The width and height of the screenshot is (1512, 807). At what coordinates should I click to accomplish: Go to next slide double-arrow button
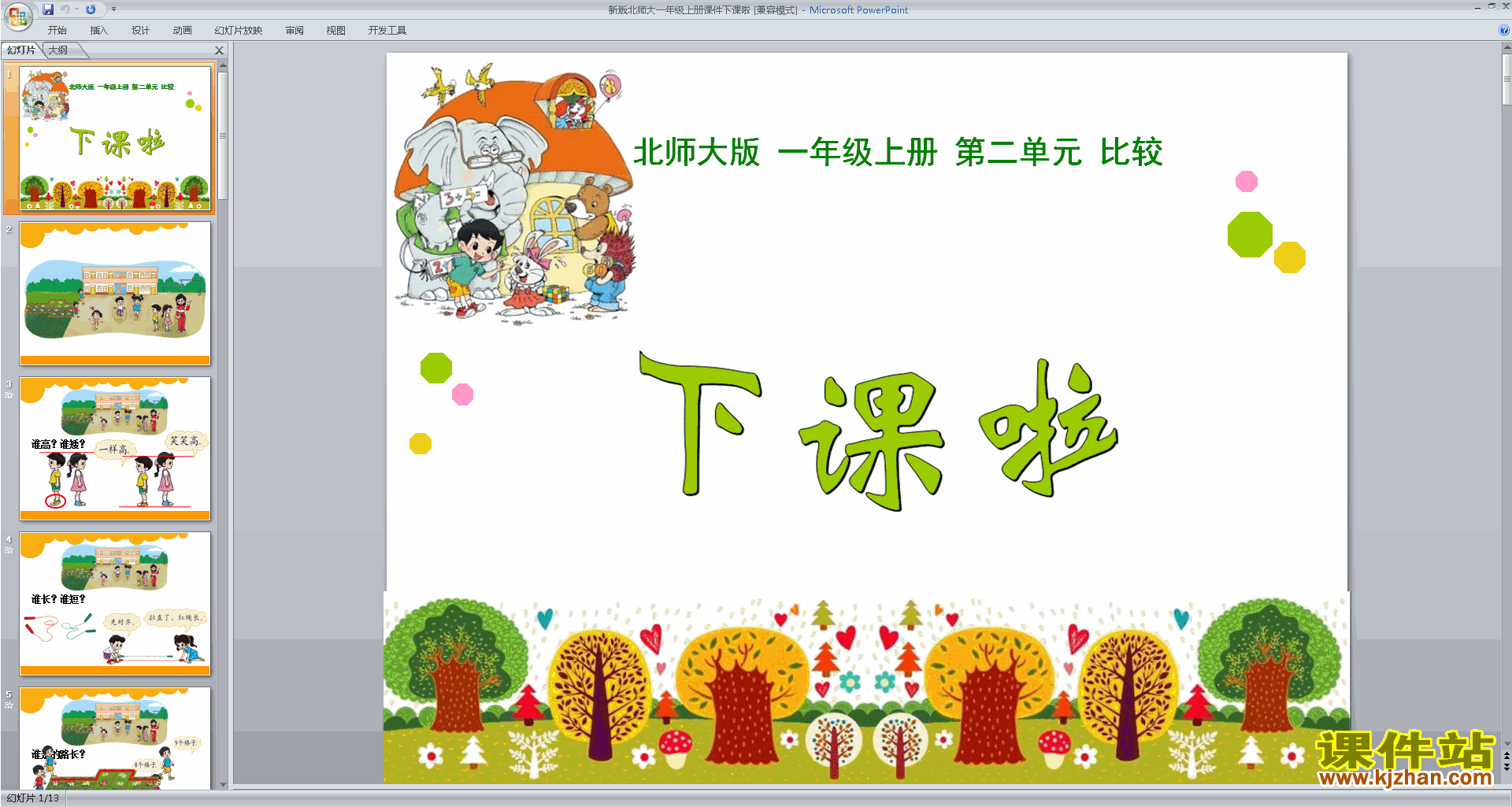point(1506,768)
